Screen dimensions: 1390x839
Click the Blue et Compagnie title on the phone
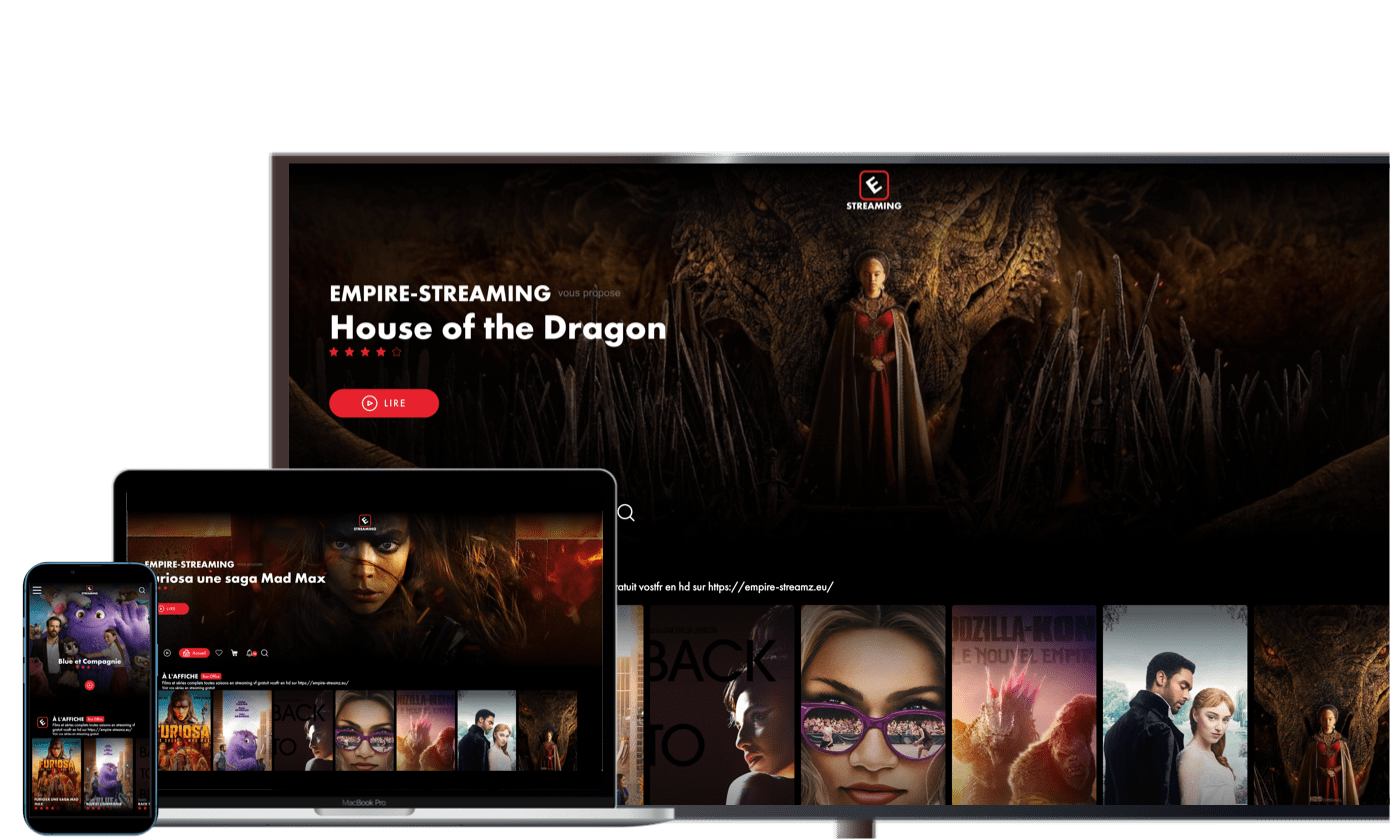coord(90,662)
